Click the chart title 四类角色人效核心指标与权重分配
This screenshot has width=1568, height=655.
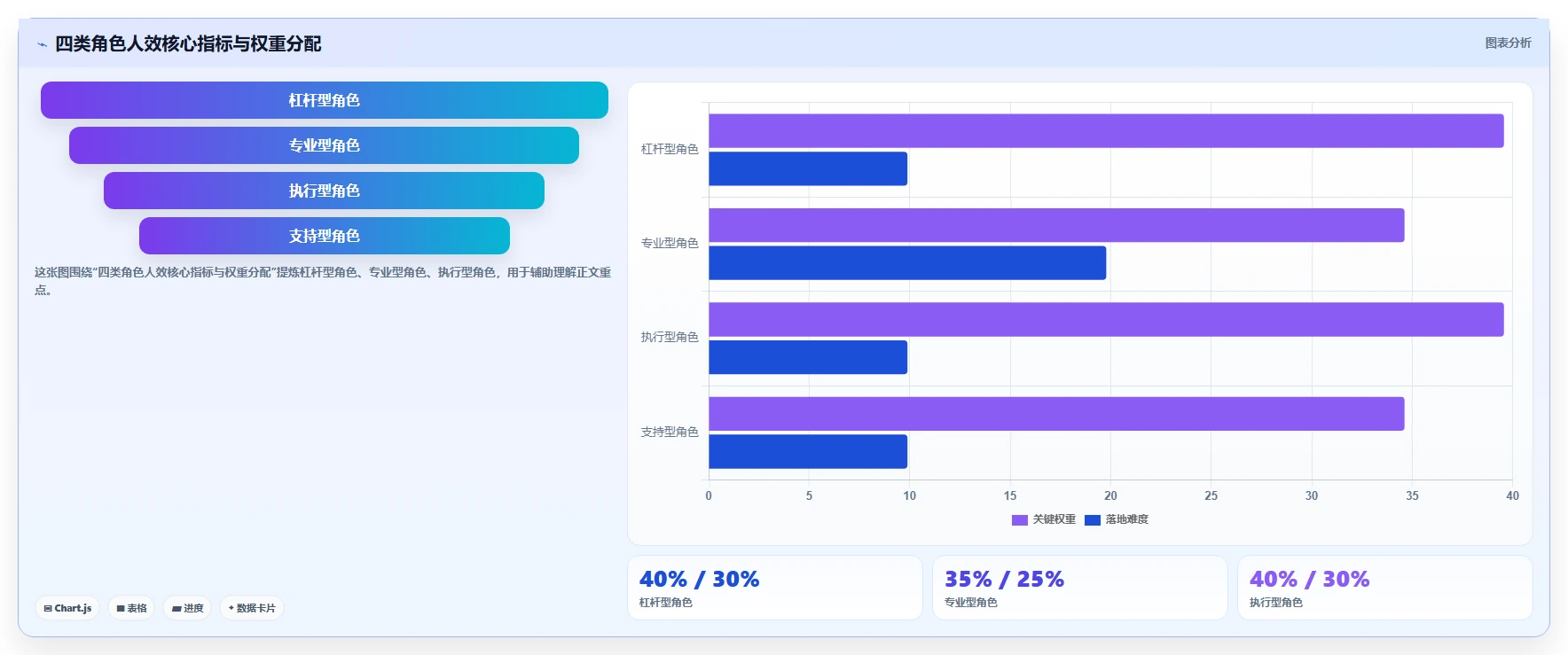click(188, 43)
